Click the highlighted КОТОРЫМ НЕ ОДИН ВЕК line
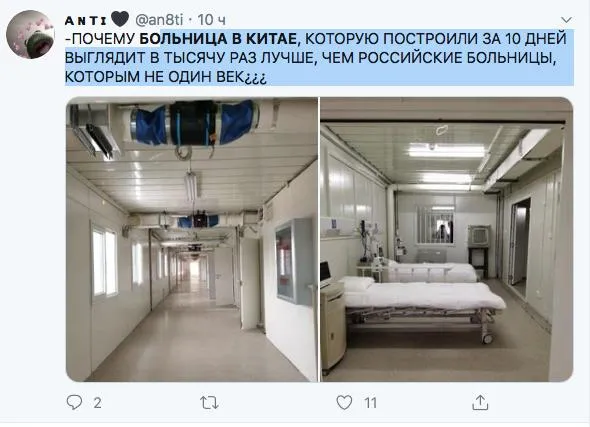The height and width of the screenshot is (427, 590). click(x=166, y=77)
